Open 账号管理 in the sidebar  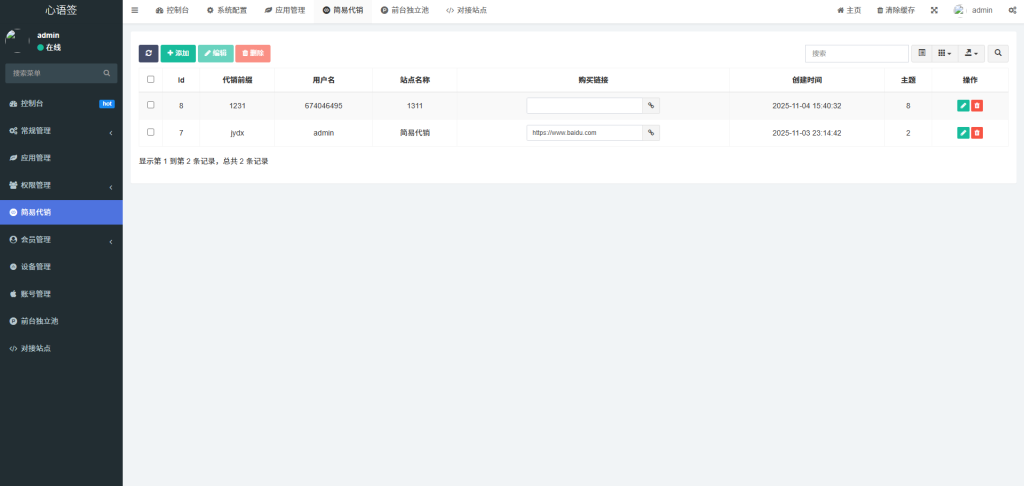tap(61, 294)
